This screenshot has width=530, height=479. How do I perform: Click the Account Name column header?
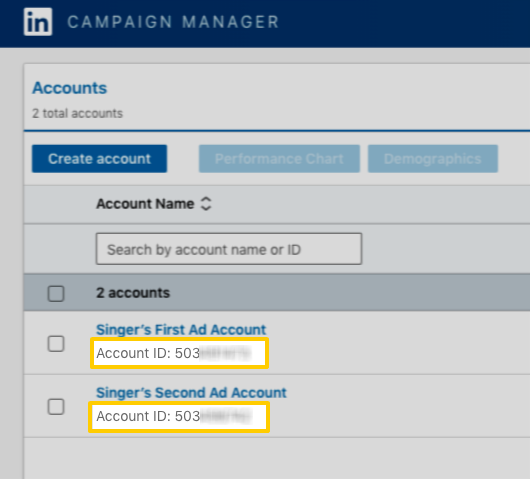(145, 204)
